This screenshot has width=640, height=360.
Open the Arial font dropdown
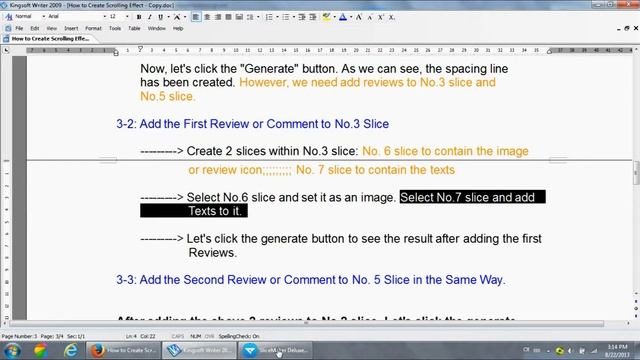coord(104,16)
